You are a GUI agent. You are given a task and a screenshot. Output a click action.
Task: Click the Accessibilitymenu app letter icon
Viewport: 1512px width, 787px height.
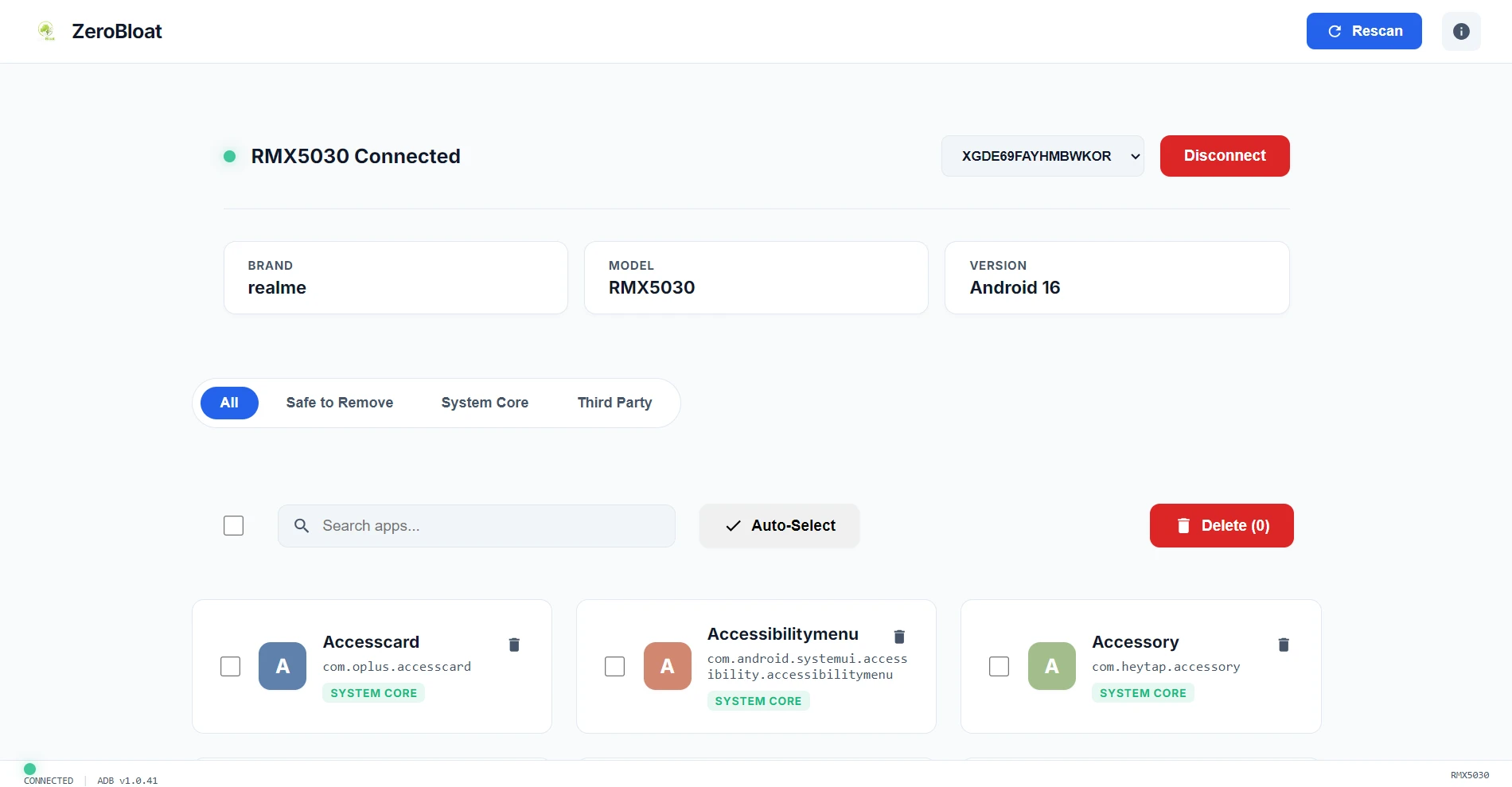click(667, 666)
